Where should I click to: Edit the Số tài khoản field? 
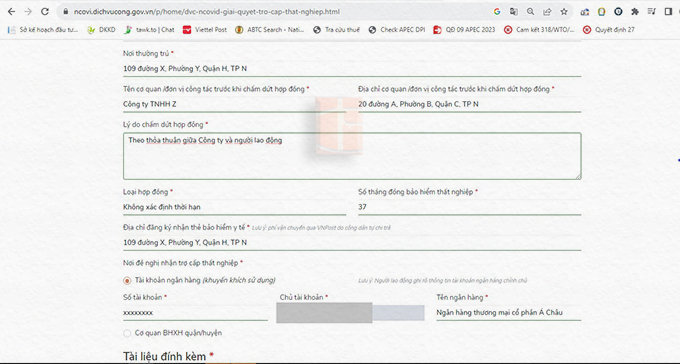(195, 313)
